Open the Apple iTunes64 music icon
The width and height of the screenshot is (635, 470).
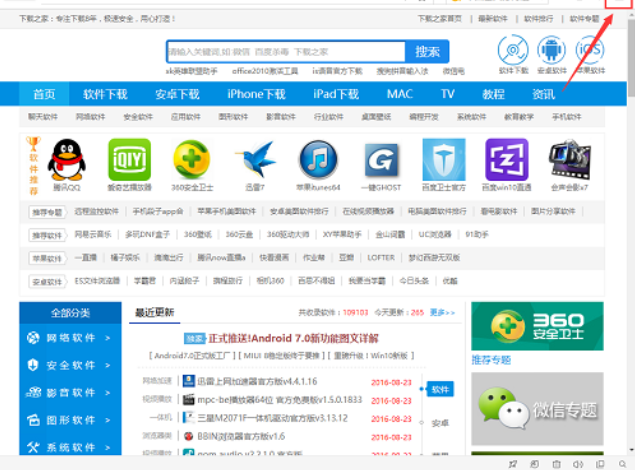tap(318, 160)
